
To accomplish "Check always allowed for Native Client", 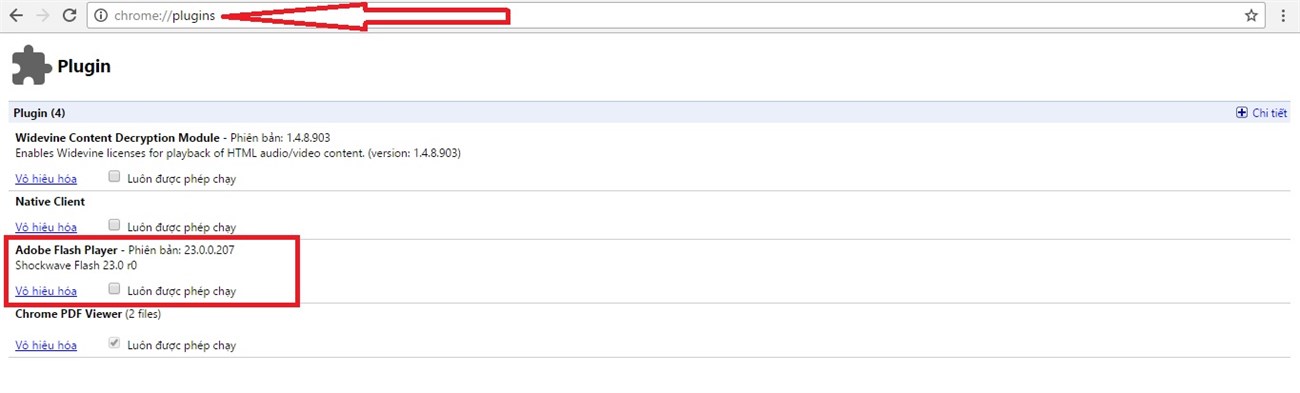I will click(x=114, y=225).
